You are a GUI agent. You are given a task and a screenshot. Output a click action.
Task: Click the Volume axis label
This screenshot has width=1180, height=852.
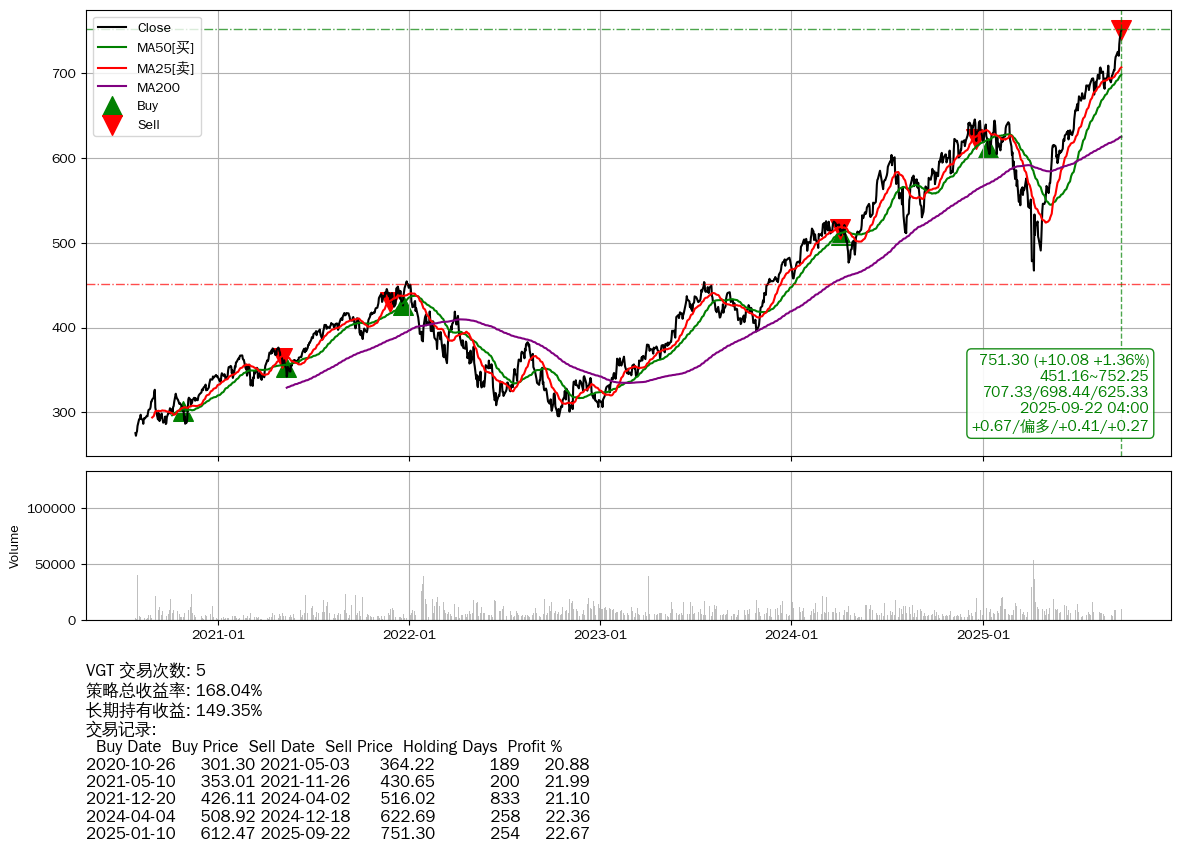(x=14, y=546)
